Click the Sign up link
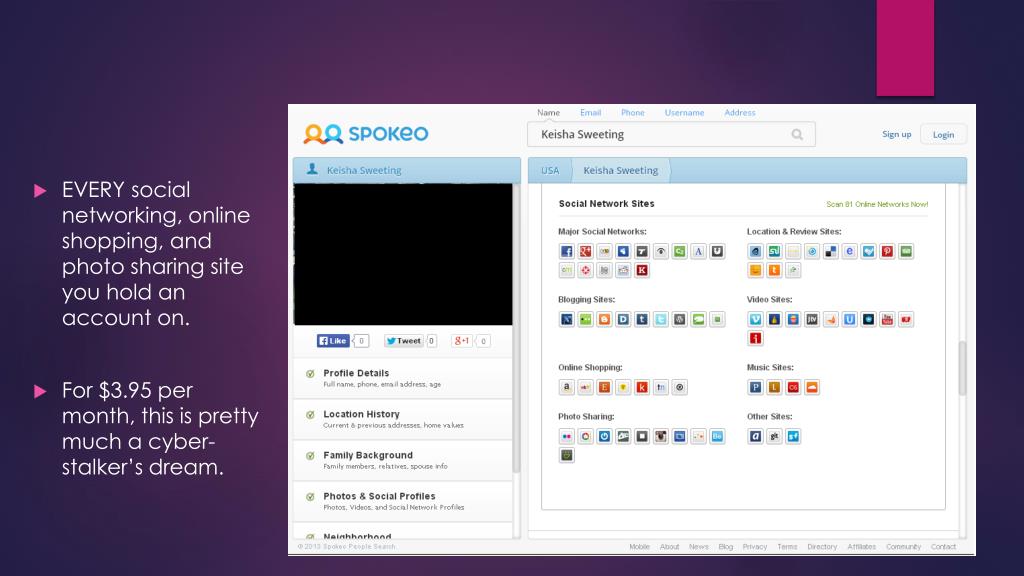The width and height of the screenshot is (1024, 576). [x=897, y=134]
